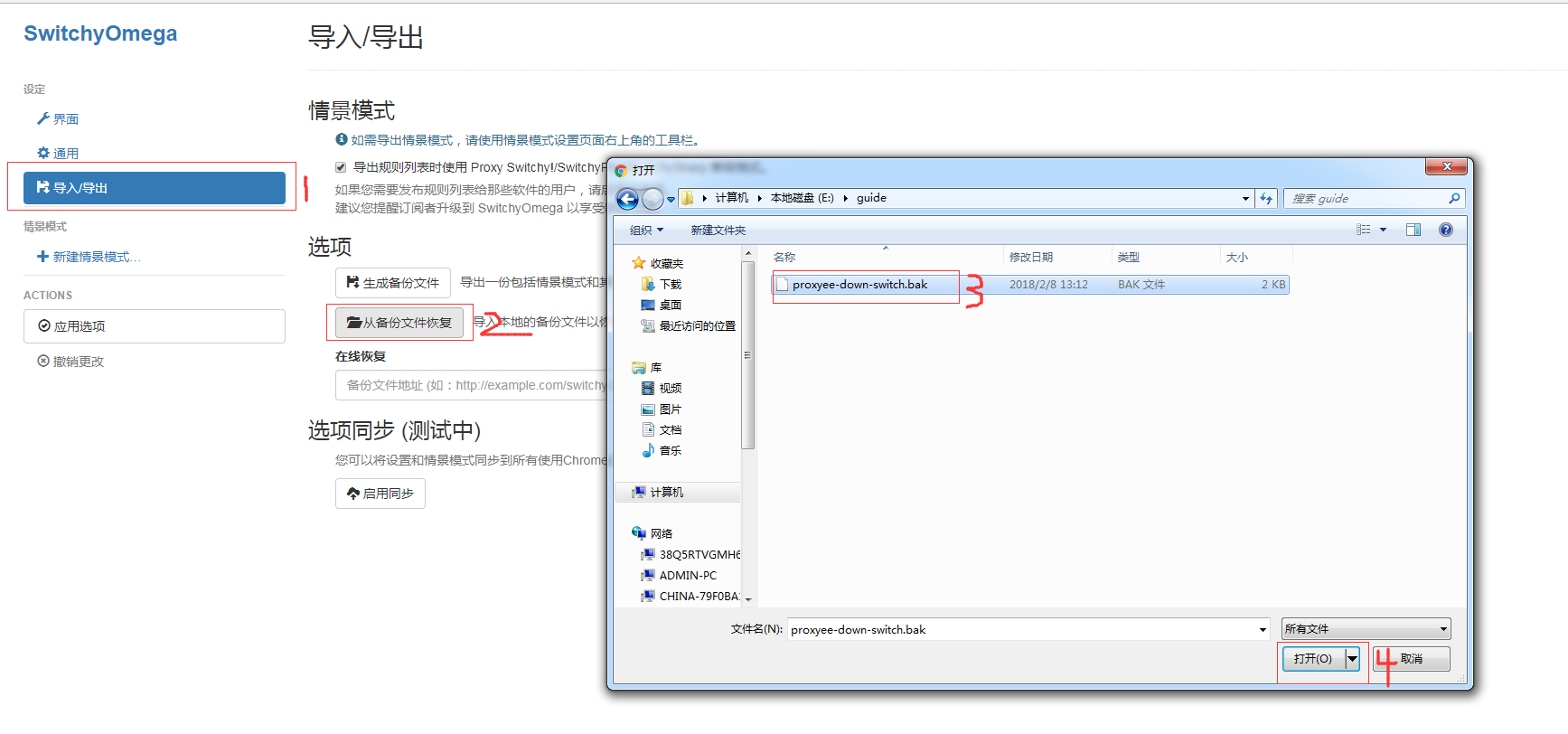The height and width of the screenshot is (734, 1568).
Task: Change the file view mode icon
Action: coord(1364,230)
